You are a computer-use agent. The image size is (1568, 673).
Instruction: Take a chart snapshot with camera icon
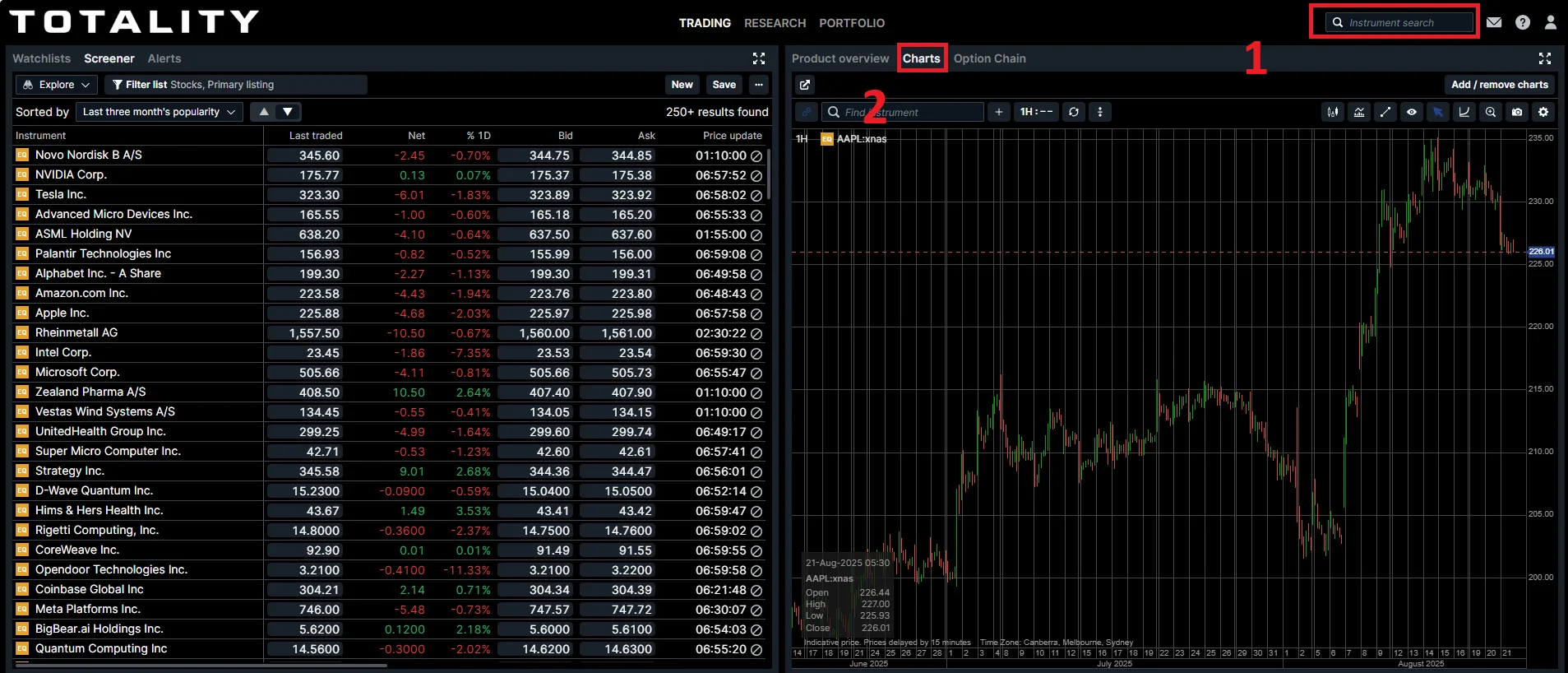pyautogui.click(x=1517, y=112)
